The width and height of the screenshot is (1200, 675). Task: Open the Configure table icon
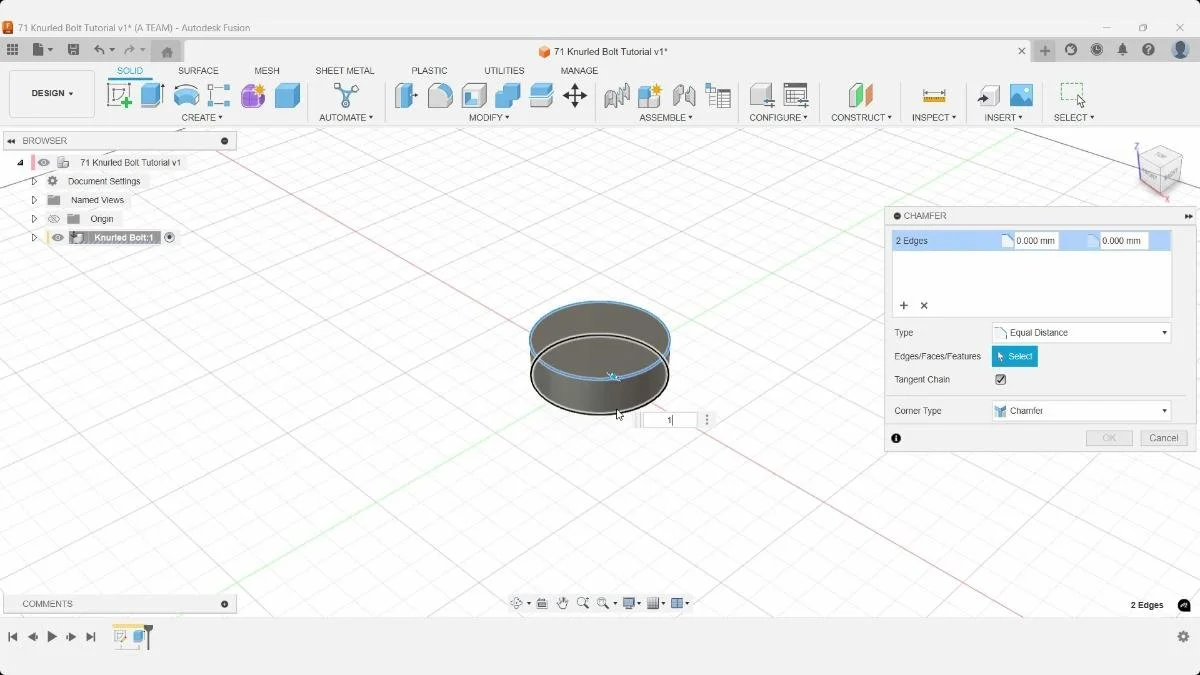point(796,95)
